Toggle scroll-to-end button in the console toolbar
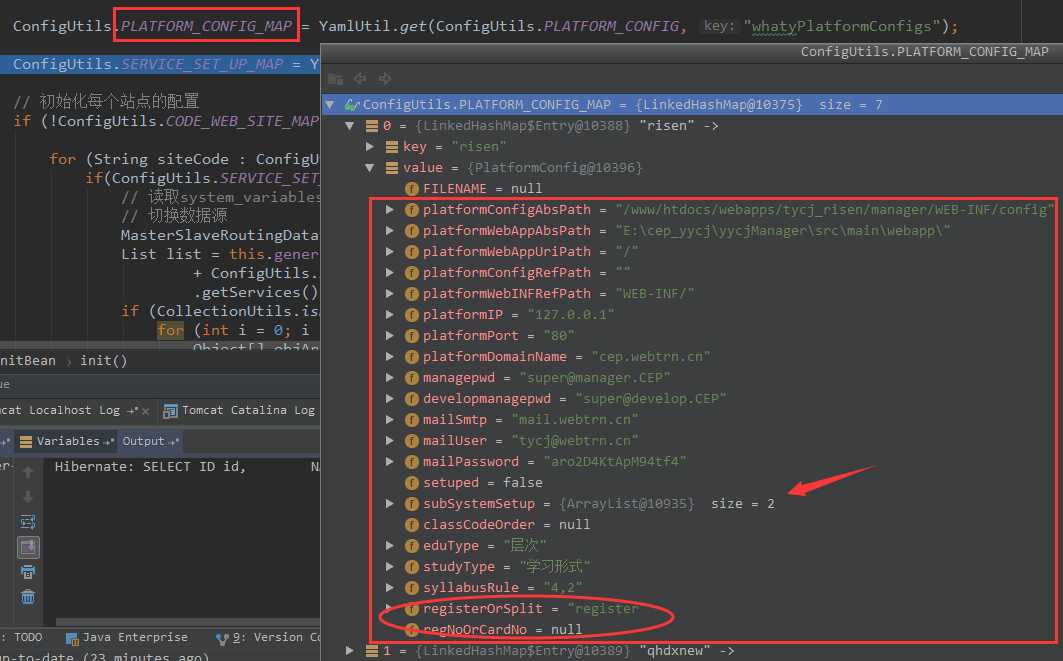The width and height of the screenshot is (1063, 661). pyautogui.click(x=28, y=547)
